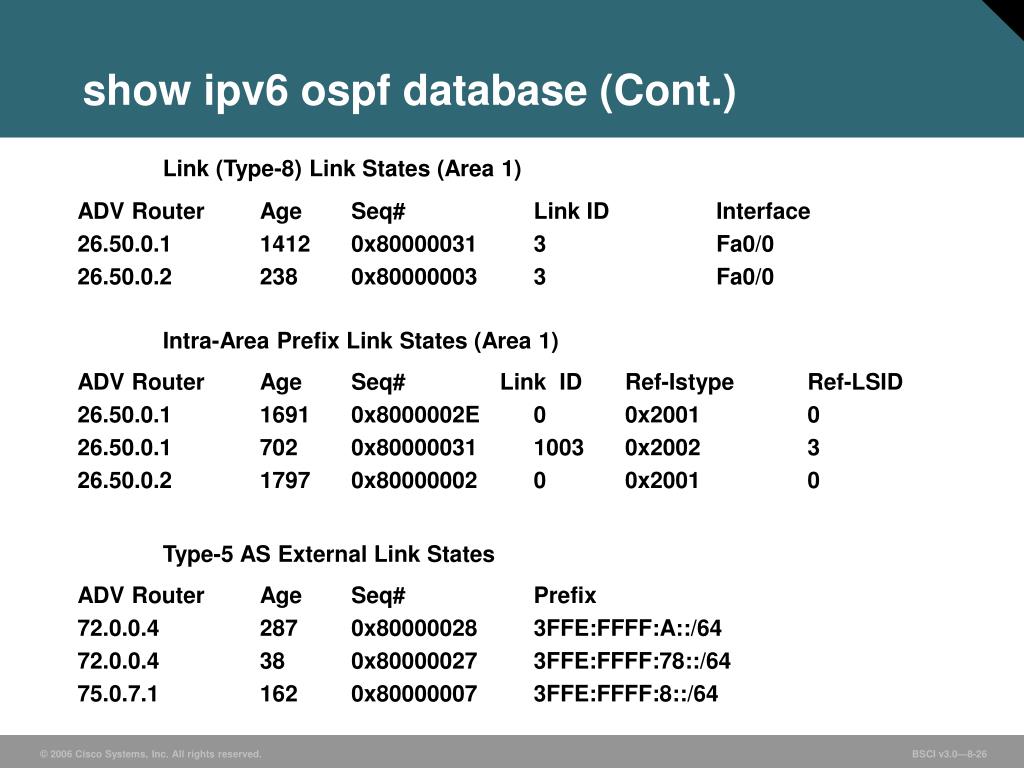Select the heading 'Link (Type-8) Link States (Area 1)'
This screenshot has width=1024, height=768.
(342, 169)
